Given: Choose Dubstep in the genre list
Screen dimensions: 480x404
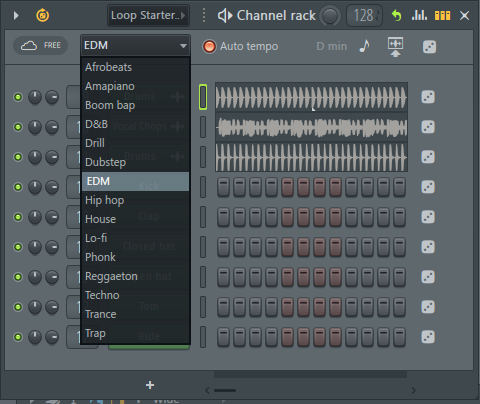Looking at the screenshot, I should click(x=136, y=162).
